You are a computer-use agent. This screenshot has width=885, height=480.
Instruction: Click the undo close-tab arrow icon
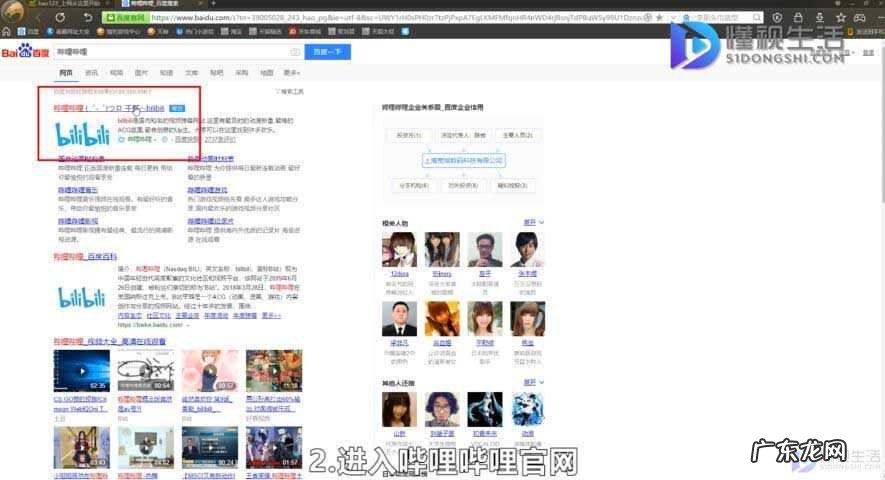click(x=87, y=18)
